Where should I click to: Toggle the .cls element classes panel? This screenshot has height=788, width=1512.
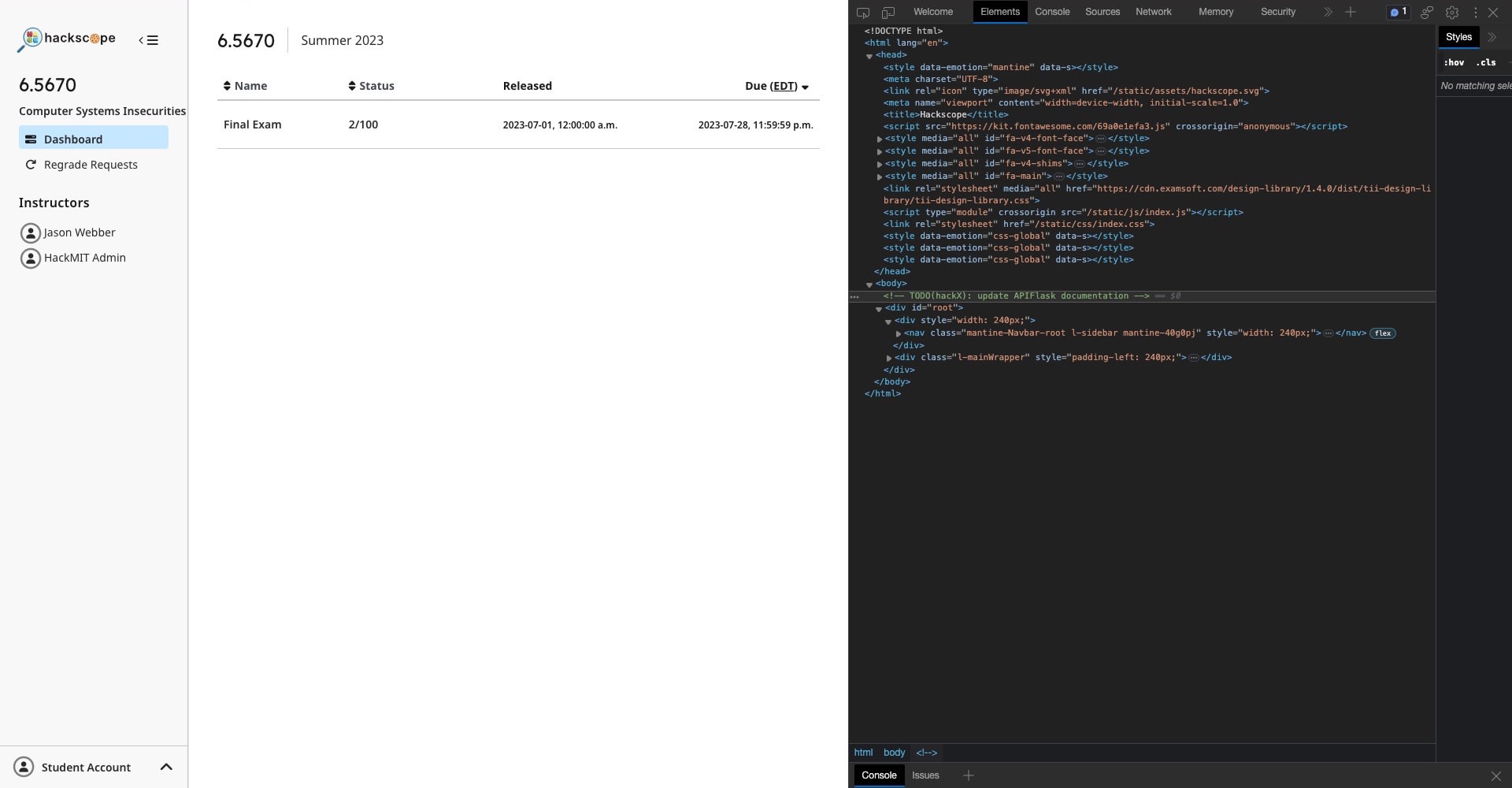(x=1485, y=62)
